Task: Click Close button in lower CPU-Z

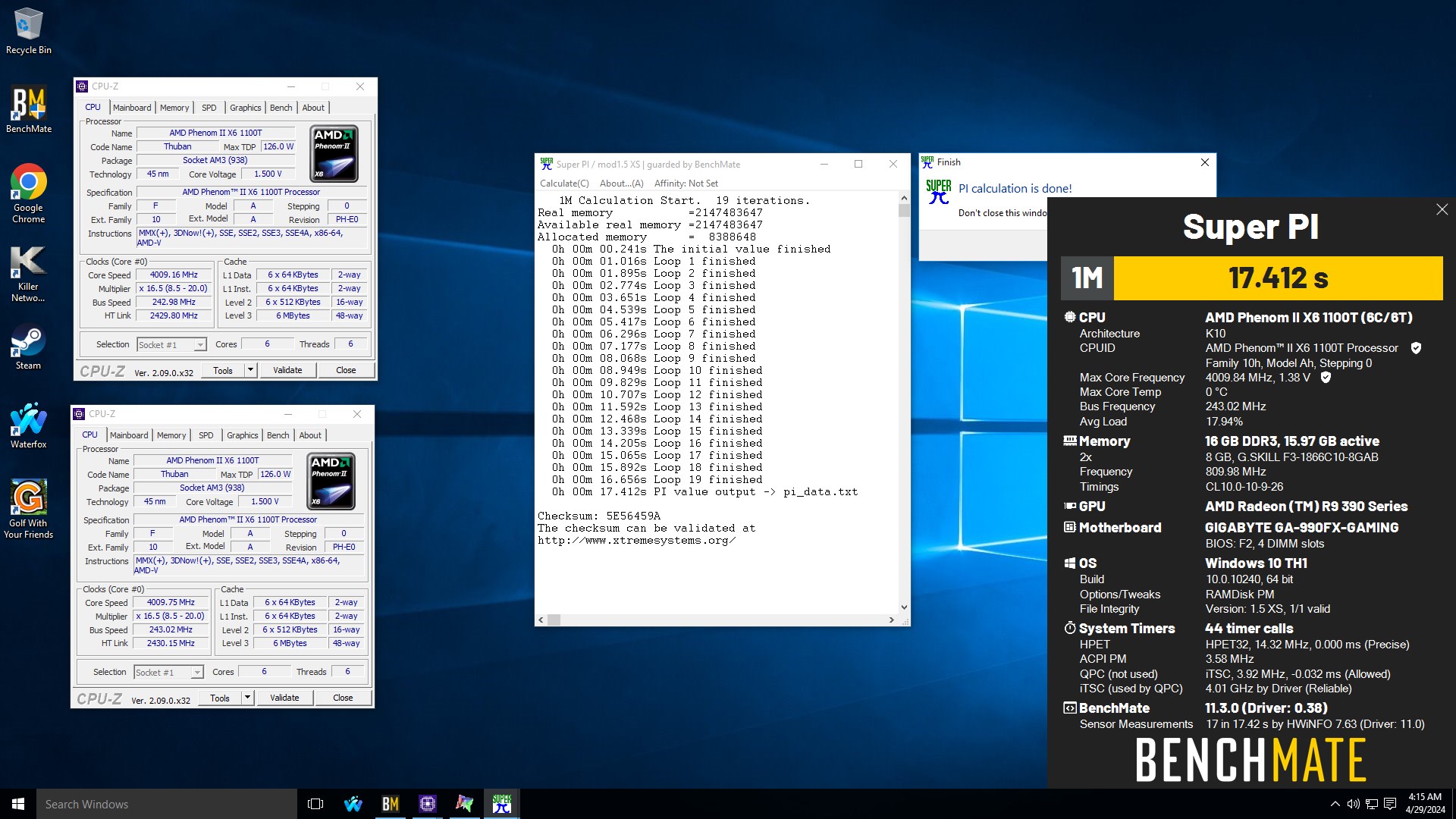Action: 343,698
